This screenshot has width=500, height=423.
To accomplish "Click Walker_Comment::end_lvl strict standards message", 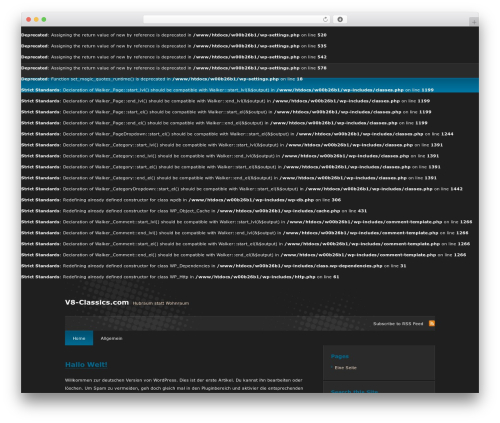I will [x=244, y=233].
